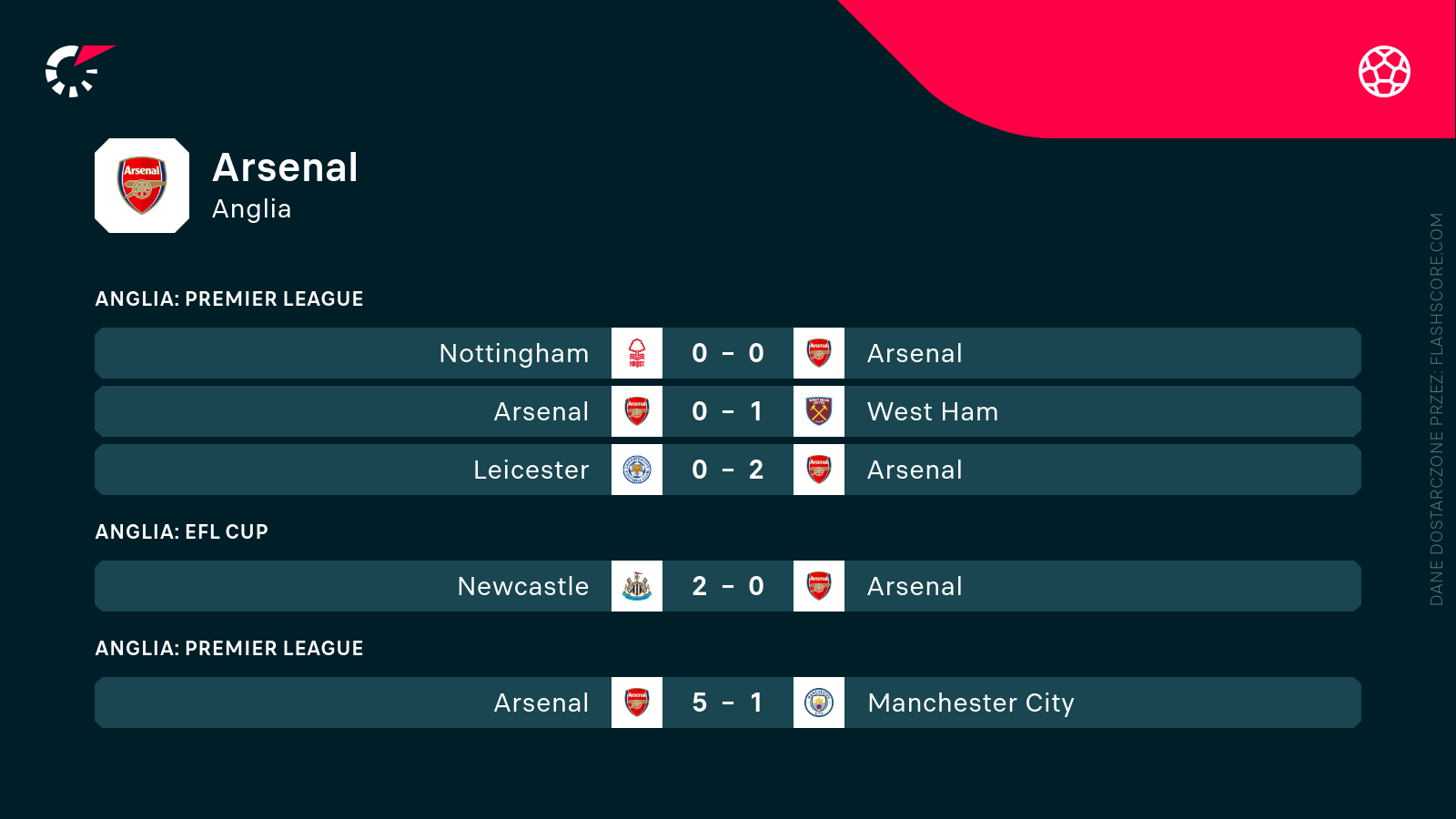Click the 0 - 0 Nottingham vs Arsenal score
This screenshot has height=819, width=1456.
tap(728, 353)
